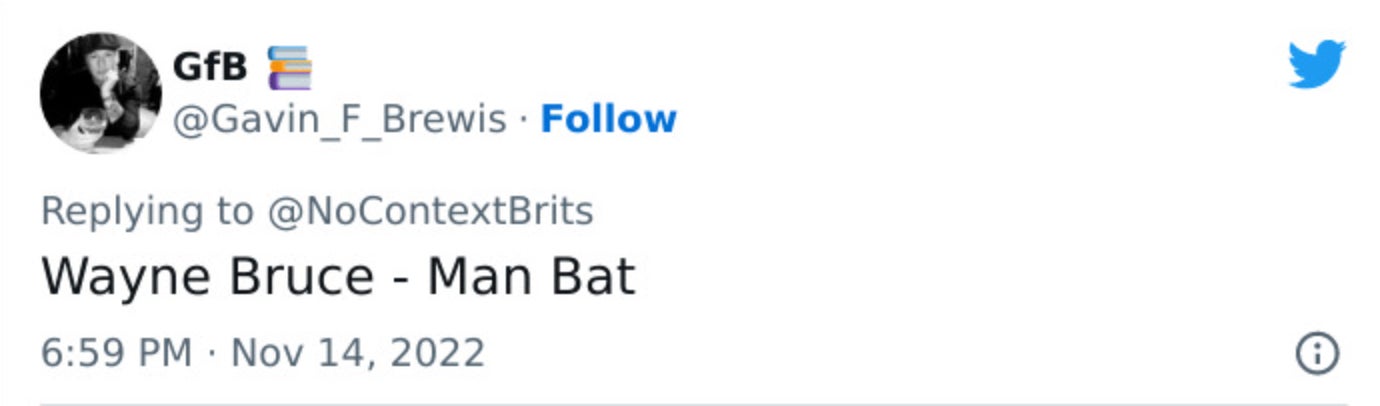Image resolution: width=1380 pixels, height=406 pixels.
Task: Click the year 2022 in the date
Action: [x=435, y=353]
